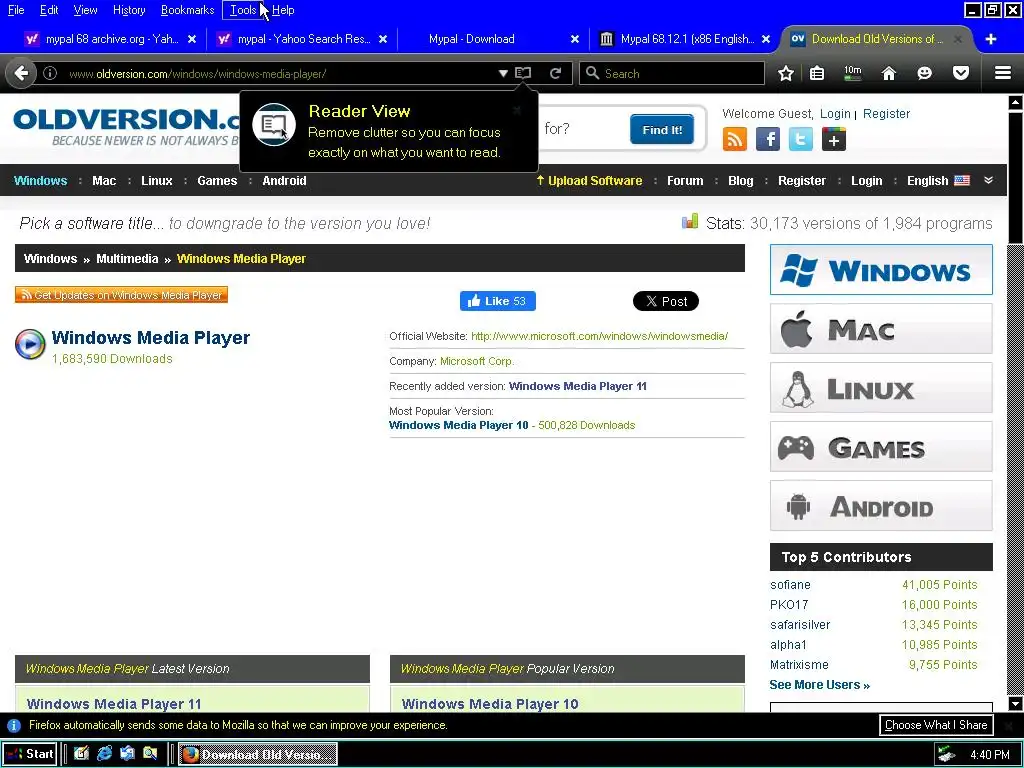
Task: Click the info icon in notification bar
Action: (14, 726)
